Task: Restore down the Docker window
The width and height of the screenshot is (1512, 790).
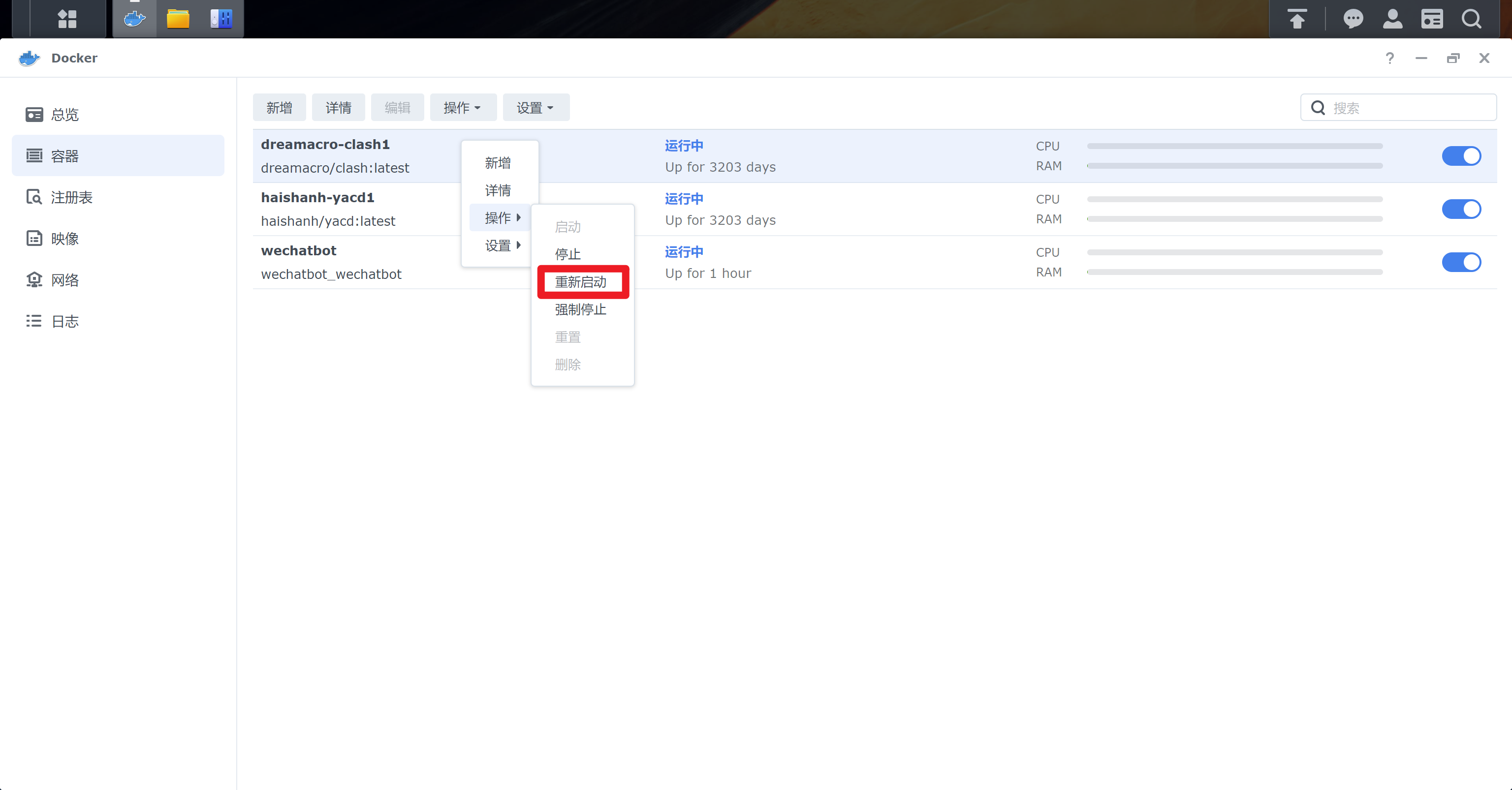Action: click(x=1453, y=58)
